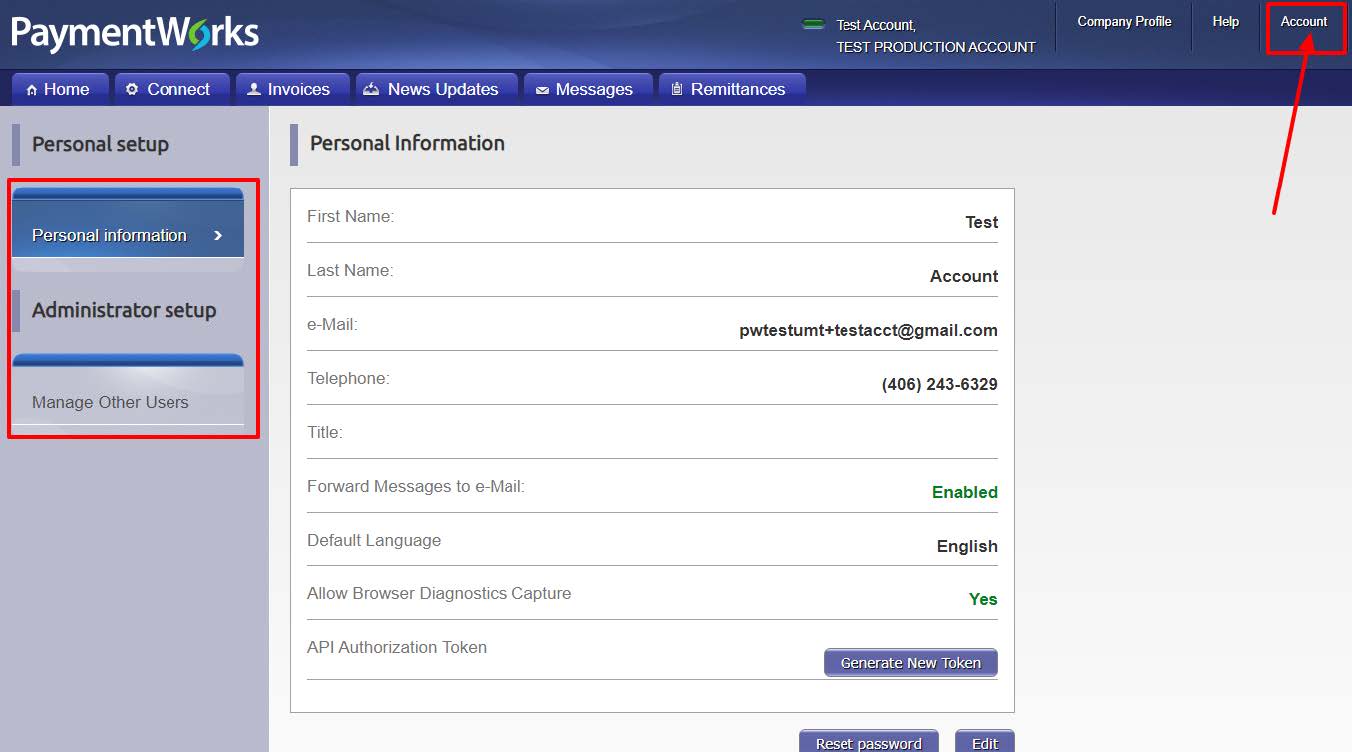Open the Company Profile menu
1352x752 pixels.
pyautogui.click(x=1123, y=20)
